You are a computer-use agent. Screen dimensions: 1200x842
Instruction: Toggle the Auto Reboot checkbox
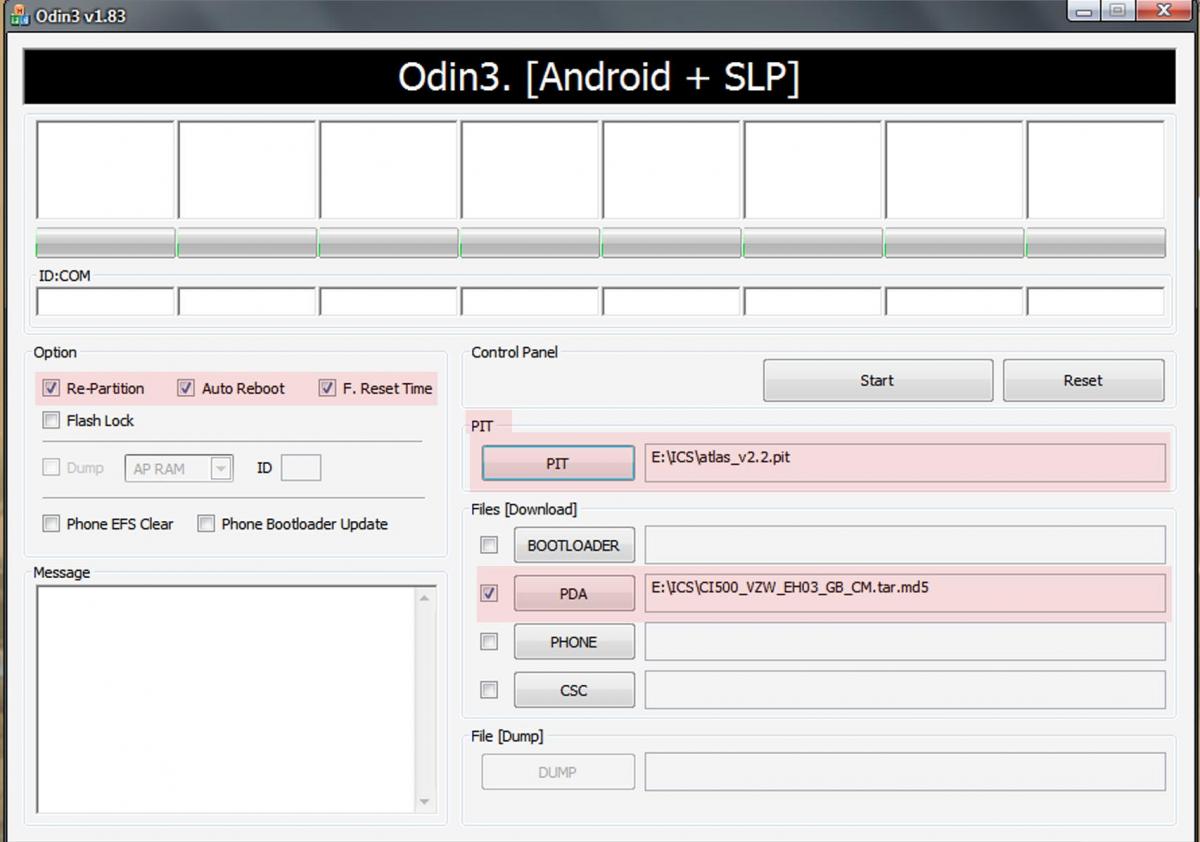click(186, 388)
